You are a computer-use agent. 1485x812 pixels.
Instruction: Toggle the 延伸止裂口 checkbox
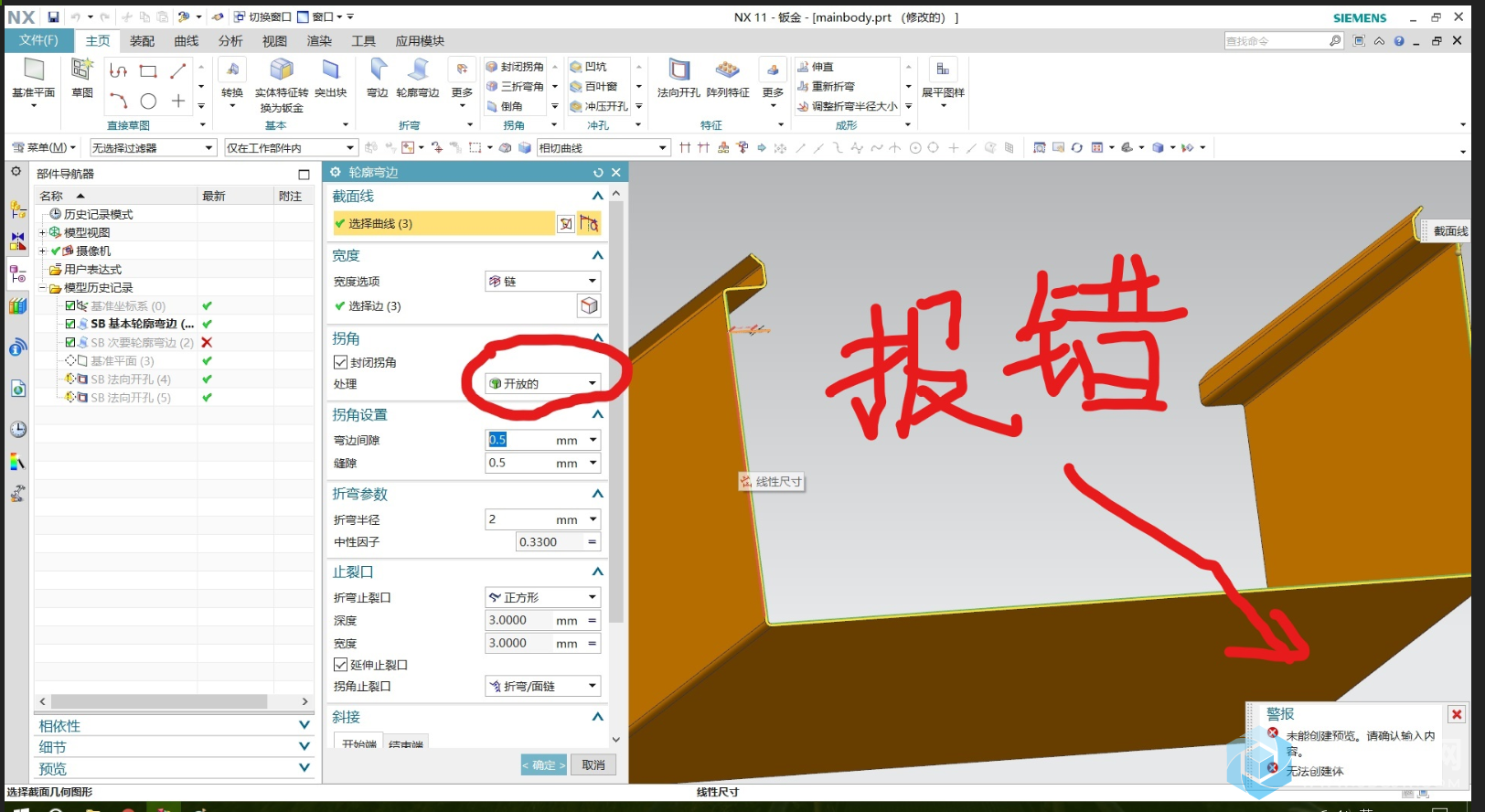pos(340,665)
